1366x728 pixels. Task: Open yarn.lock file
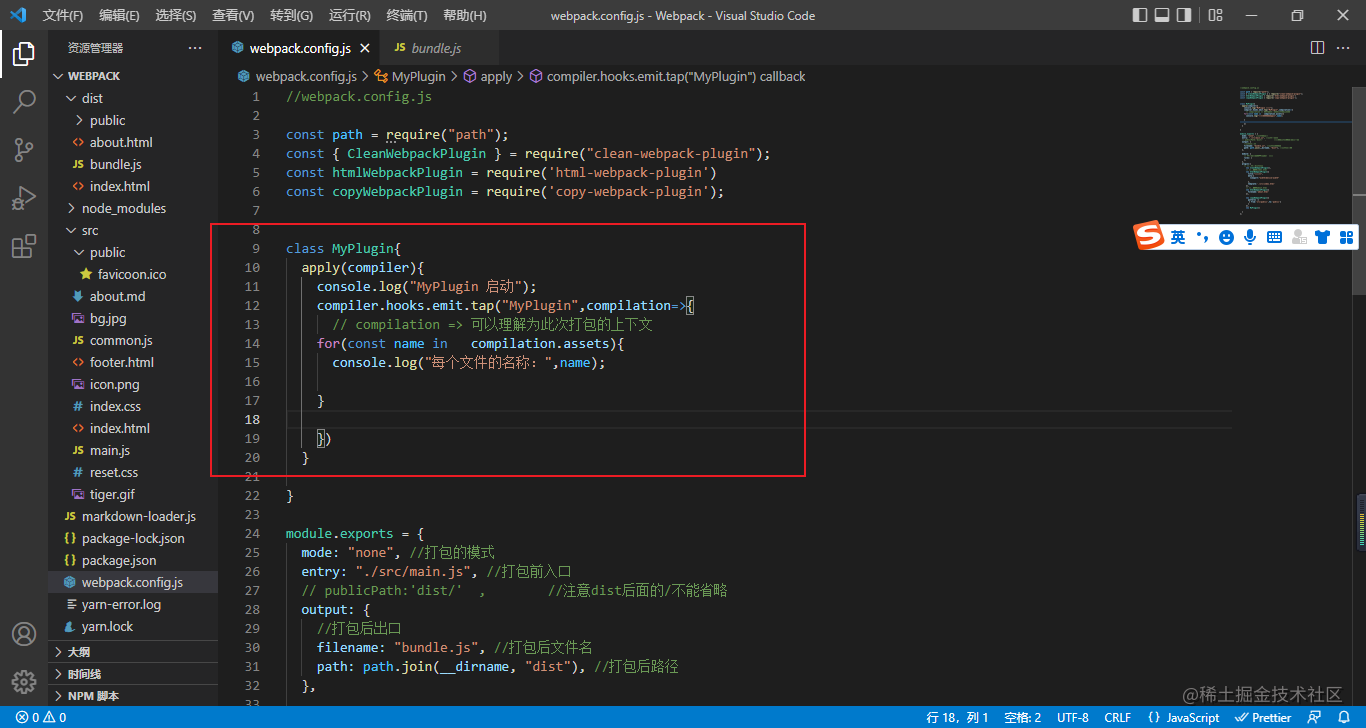[133, 626]
